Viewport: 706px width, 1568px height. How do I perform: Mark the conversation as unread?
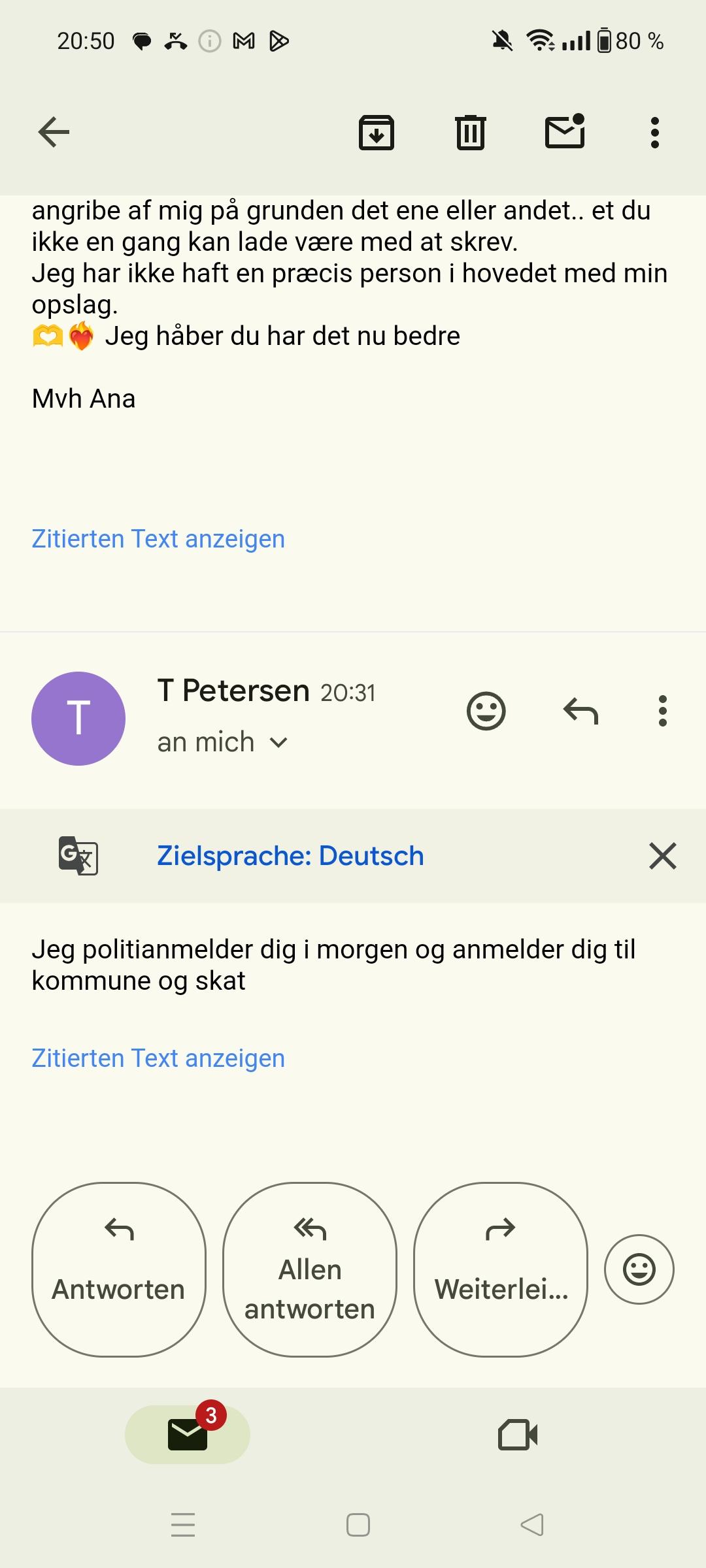(x=565, y=131)
